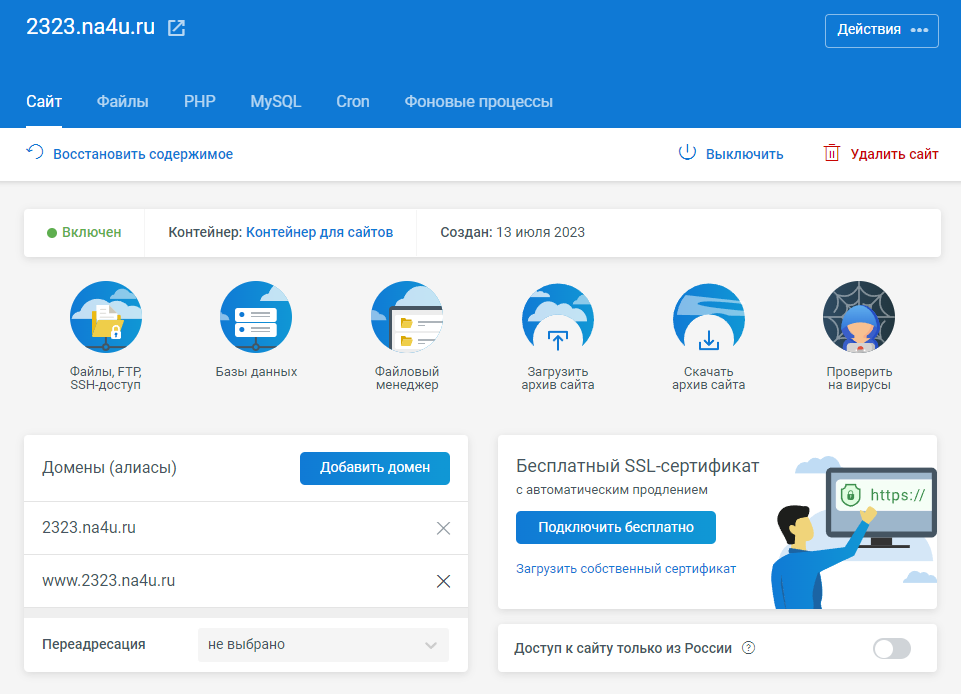
Task: Click the Скачать архив сайта icon
Action: 708,317
